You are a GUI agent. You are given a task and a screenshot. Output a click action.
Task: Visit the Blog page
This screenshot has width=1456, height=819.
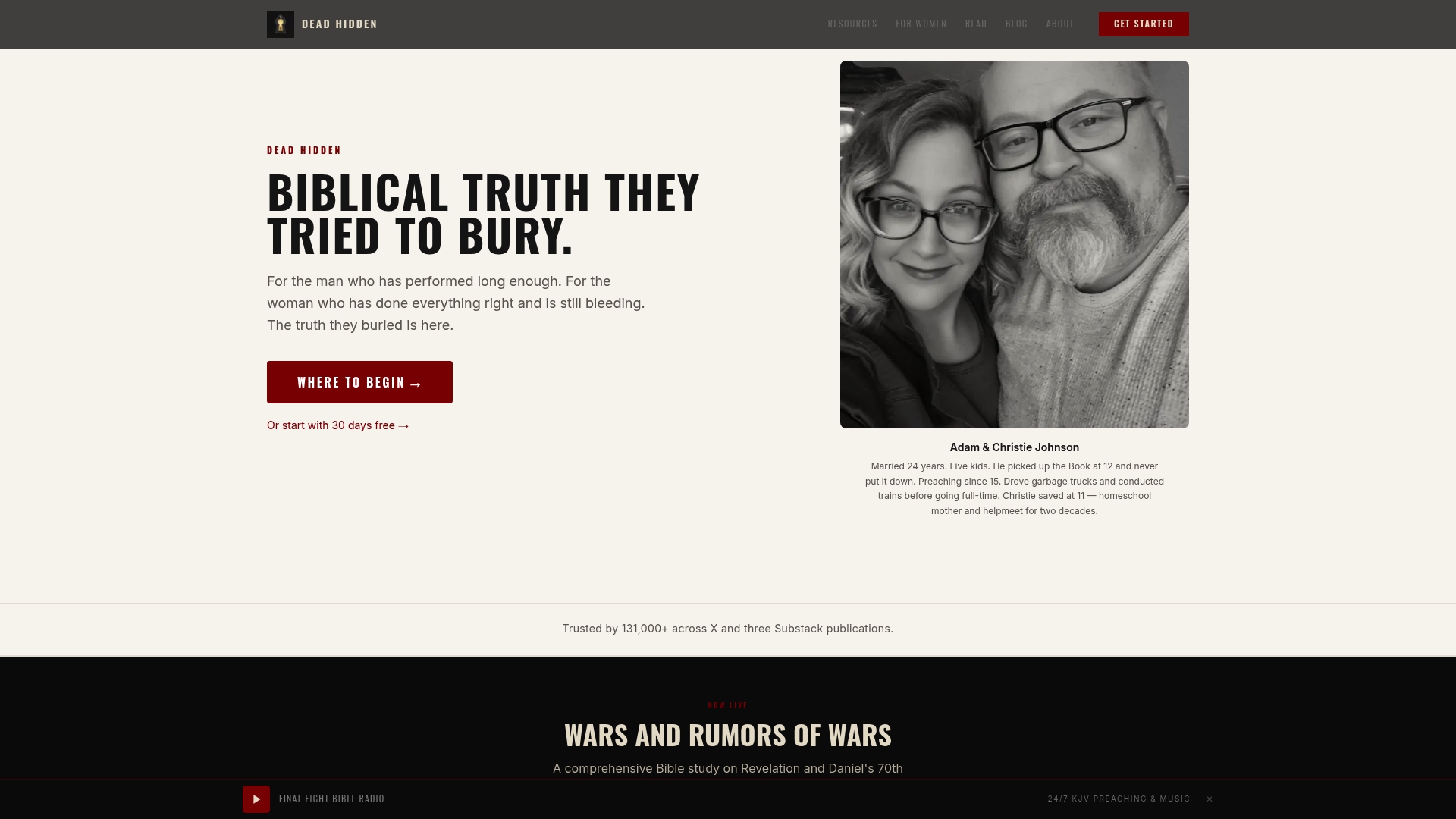click(x=1016, y=24)
